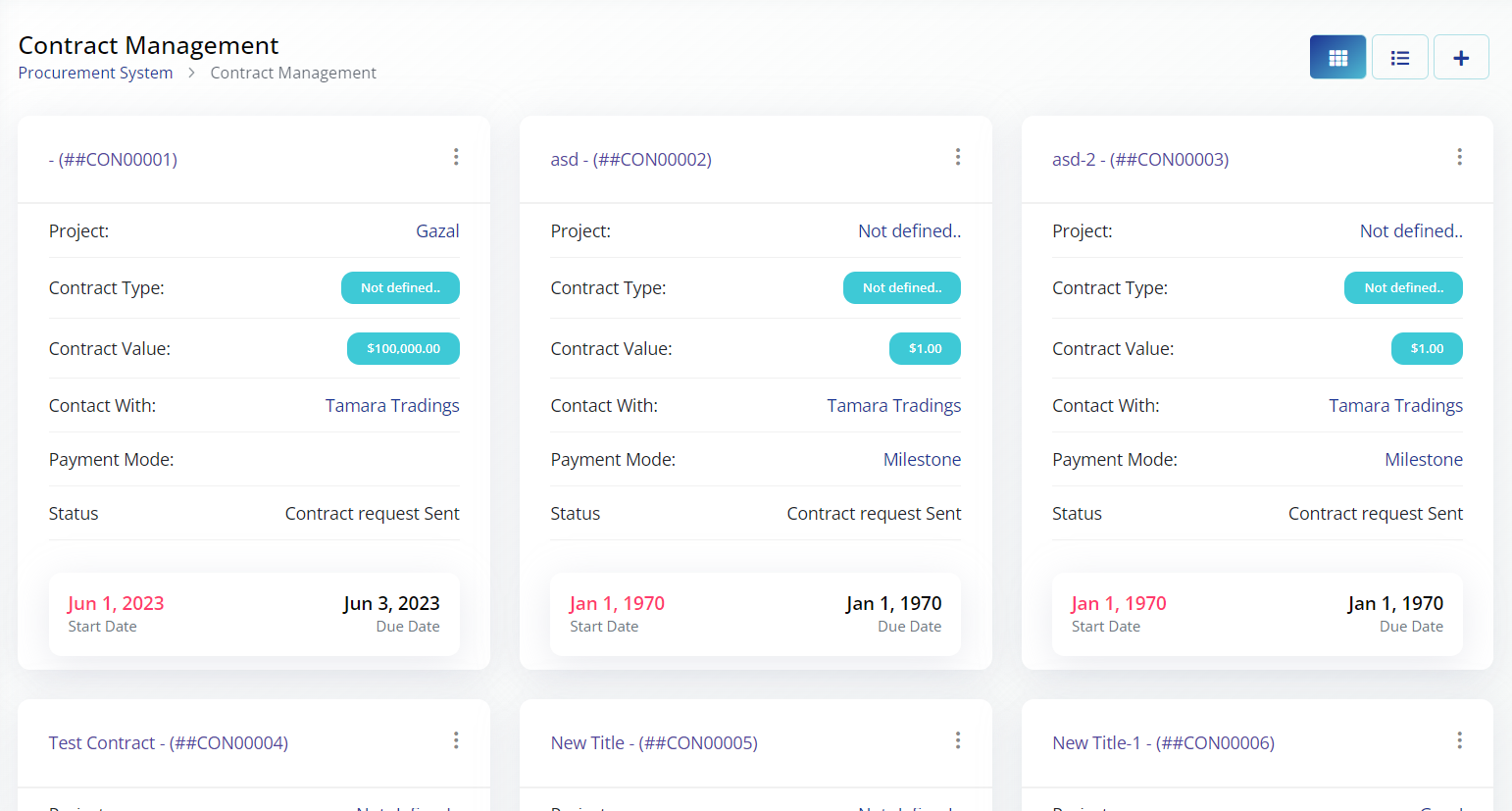Go to Procurement System breadcrumb
The image size is (1512, 811).
95,73
